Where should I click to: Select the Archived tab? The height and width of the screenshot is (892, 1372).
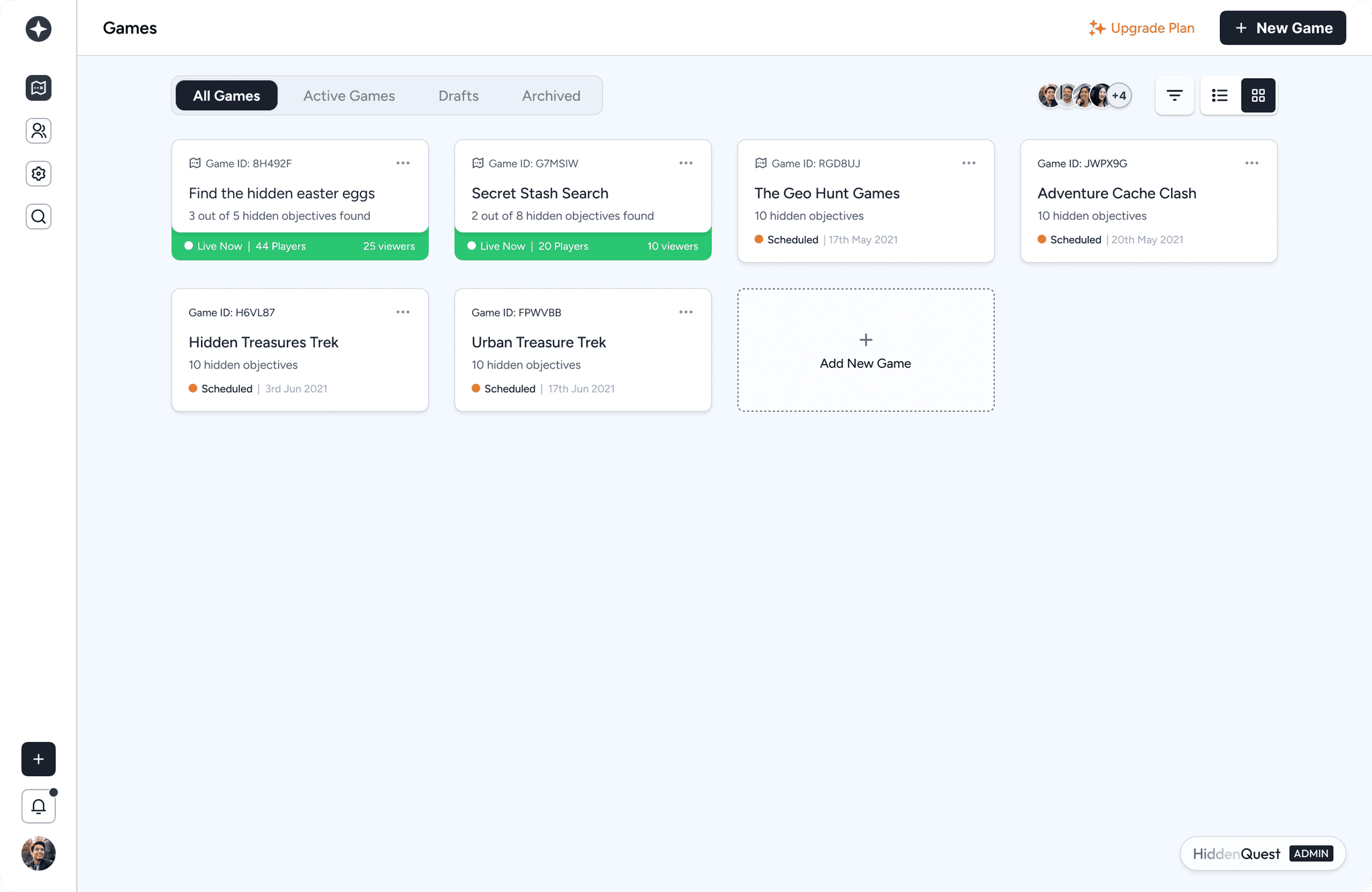pyautogui.click(x=551, y=96)
